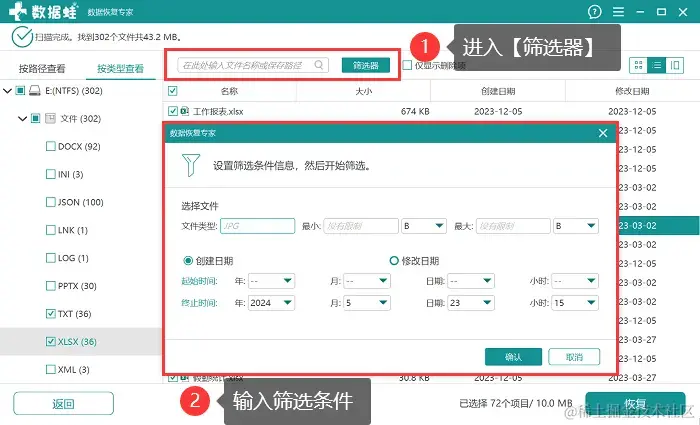Open the end time year 2024 dropdown
This screenshot has height=425, width=700.
tap(271, 303)
